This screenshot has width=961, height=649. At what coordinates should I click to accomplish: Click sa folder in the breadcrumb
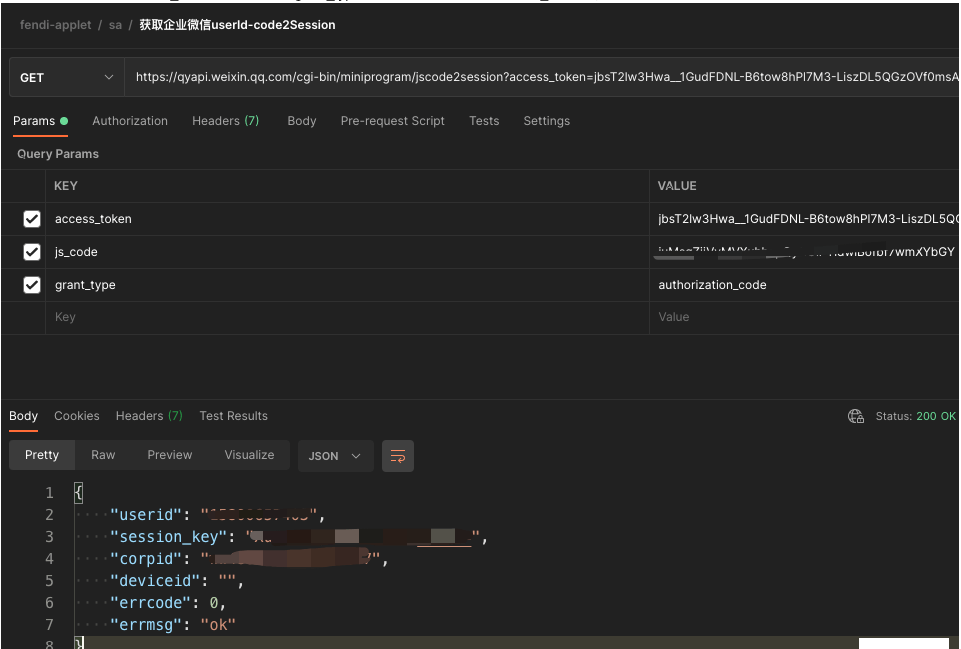(x=115, y=25)
